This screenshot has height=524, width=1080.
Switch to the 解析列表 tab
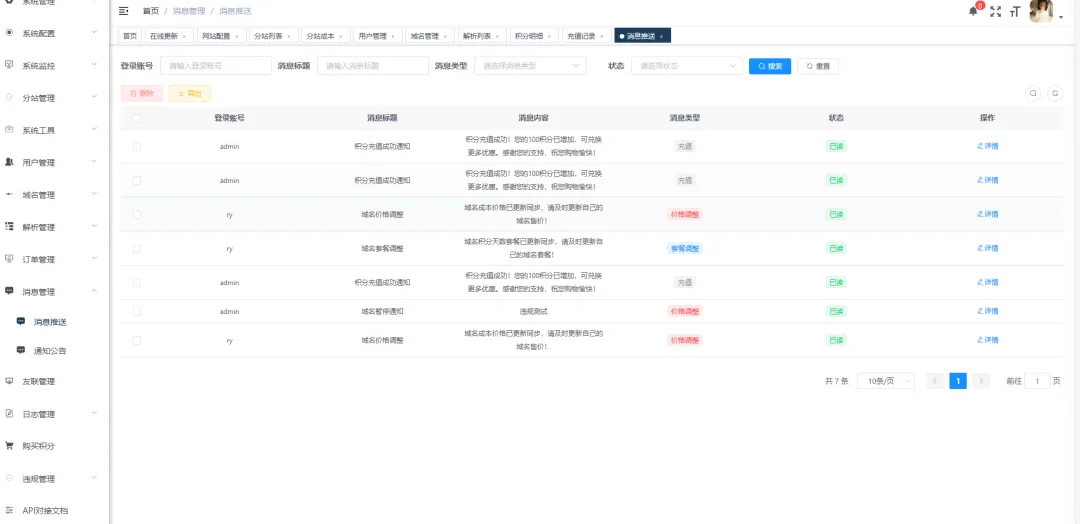point(480,36)
